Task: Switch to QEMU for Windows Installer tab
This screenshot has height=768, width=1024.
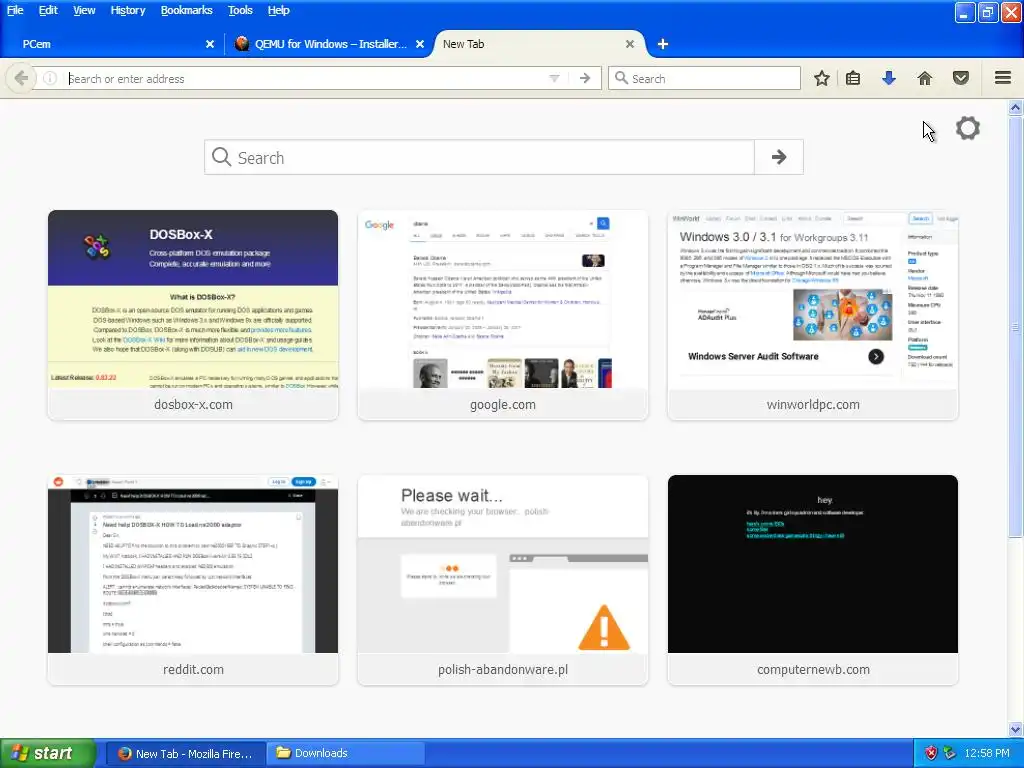Action: [x=328, y=44]
